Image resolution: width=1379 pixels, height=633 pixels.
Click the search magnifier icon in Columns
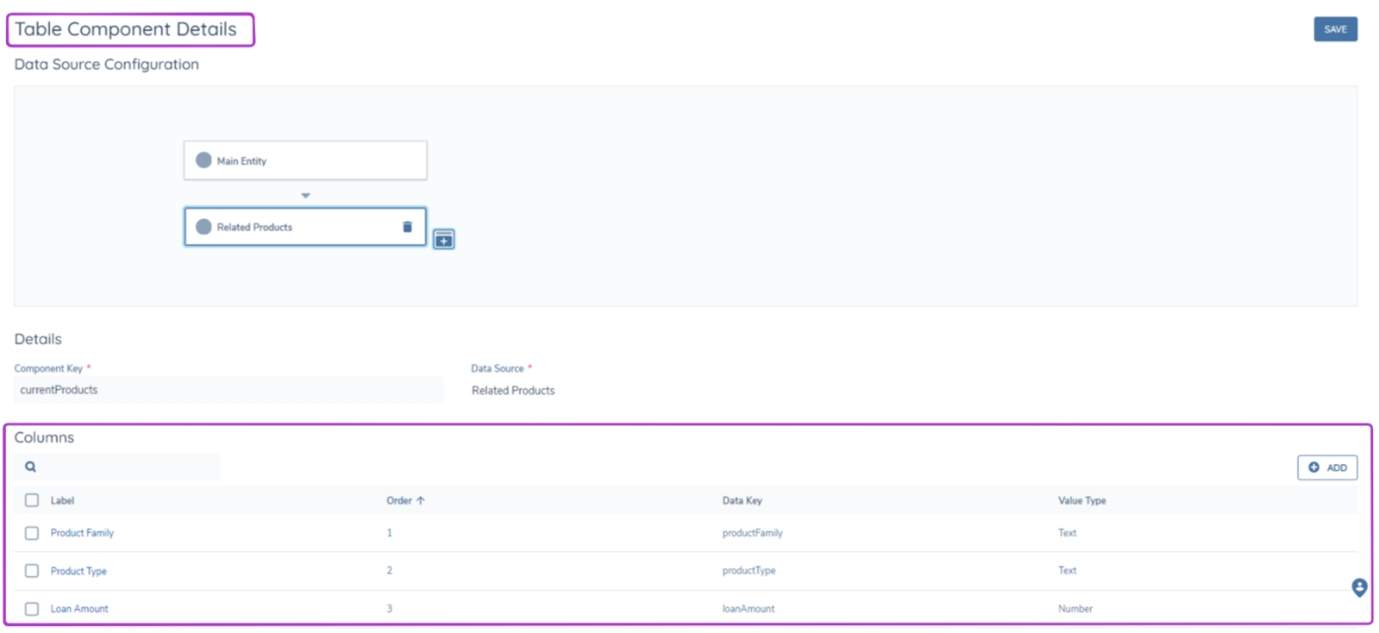click(x=31, y=467)
